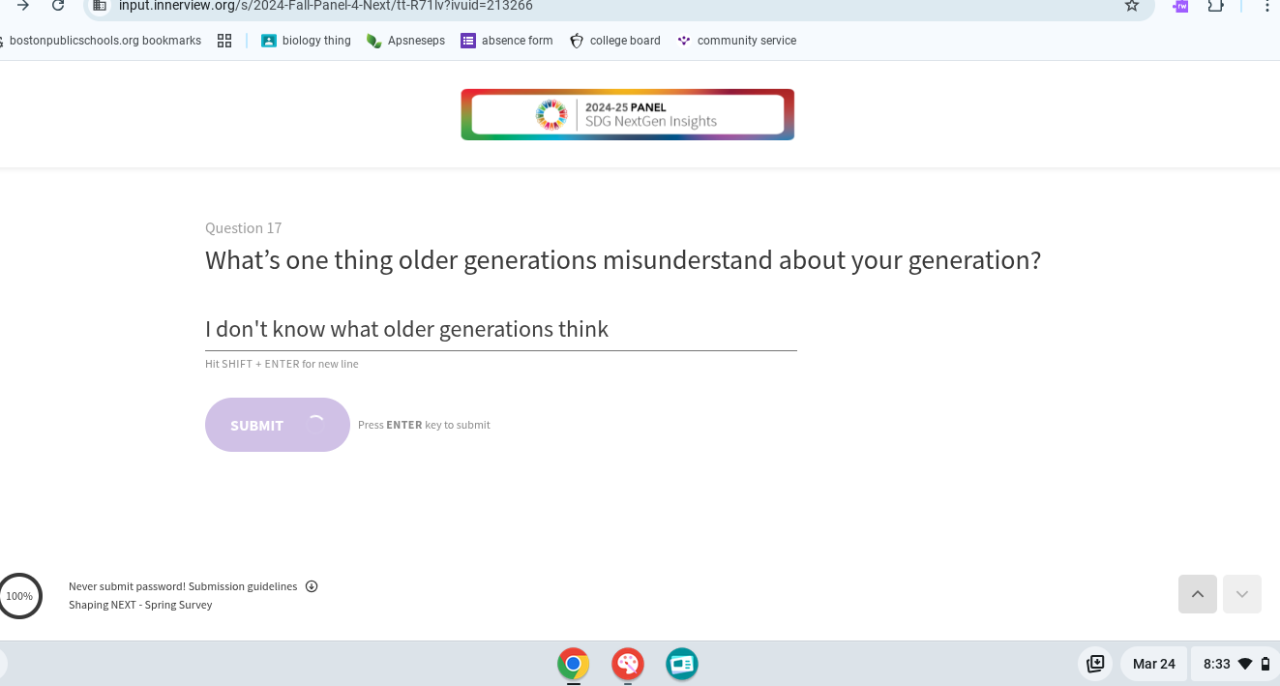Screen dimensions: 1280x686
Task: Click the download icon beside Submission guidelines
Action: (x=311, y=586)
